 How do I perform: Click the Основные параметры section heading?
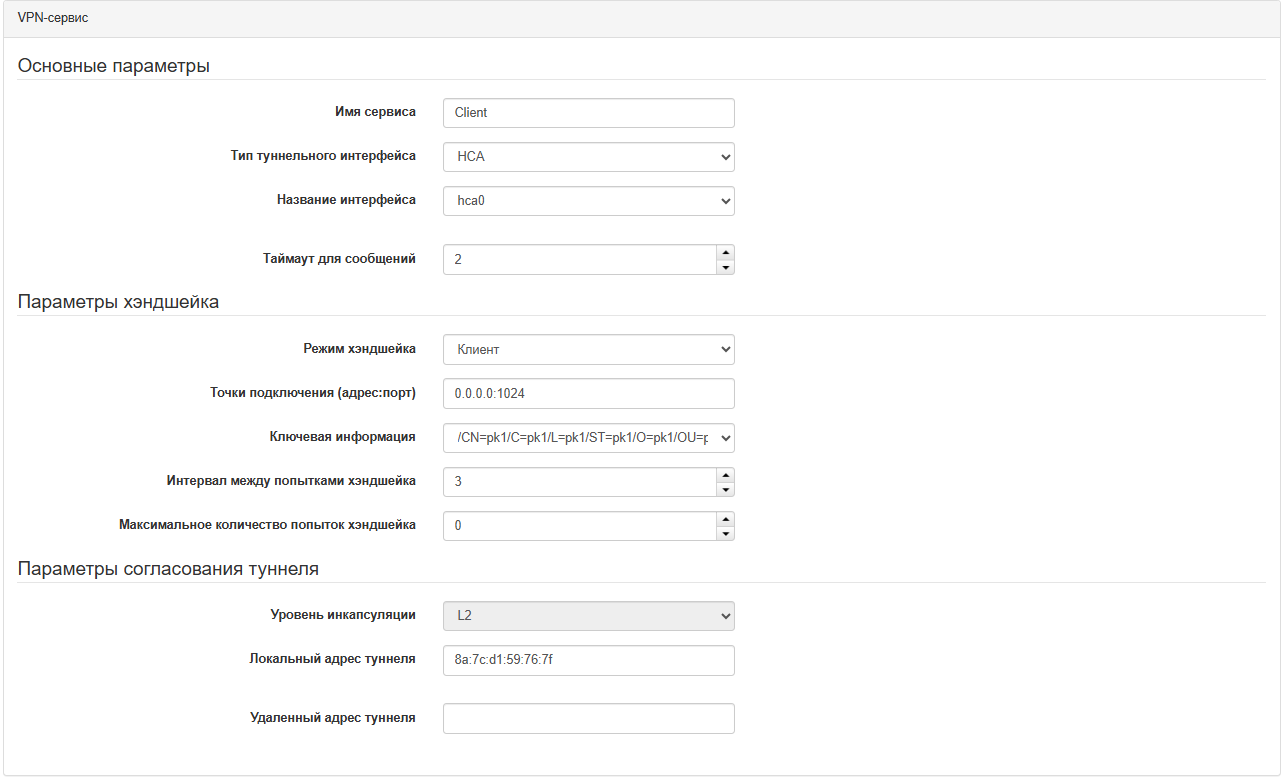pyautogui.click(x=114, y=67)
